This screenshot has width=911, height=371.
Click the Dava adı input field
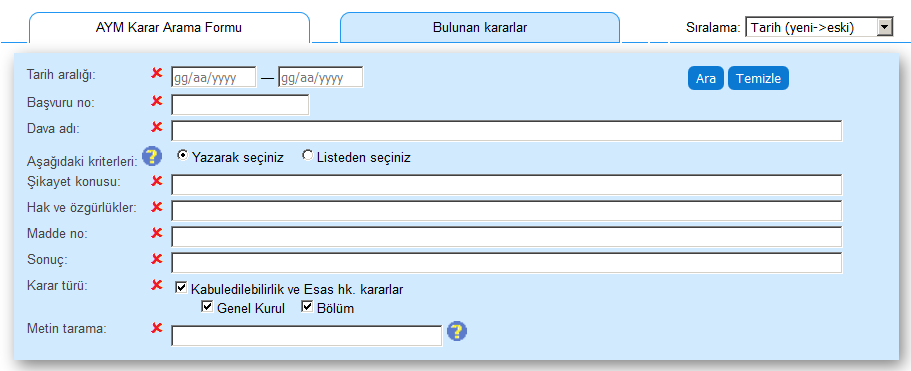click(507, 131)
